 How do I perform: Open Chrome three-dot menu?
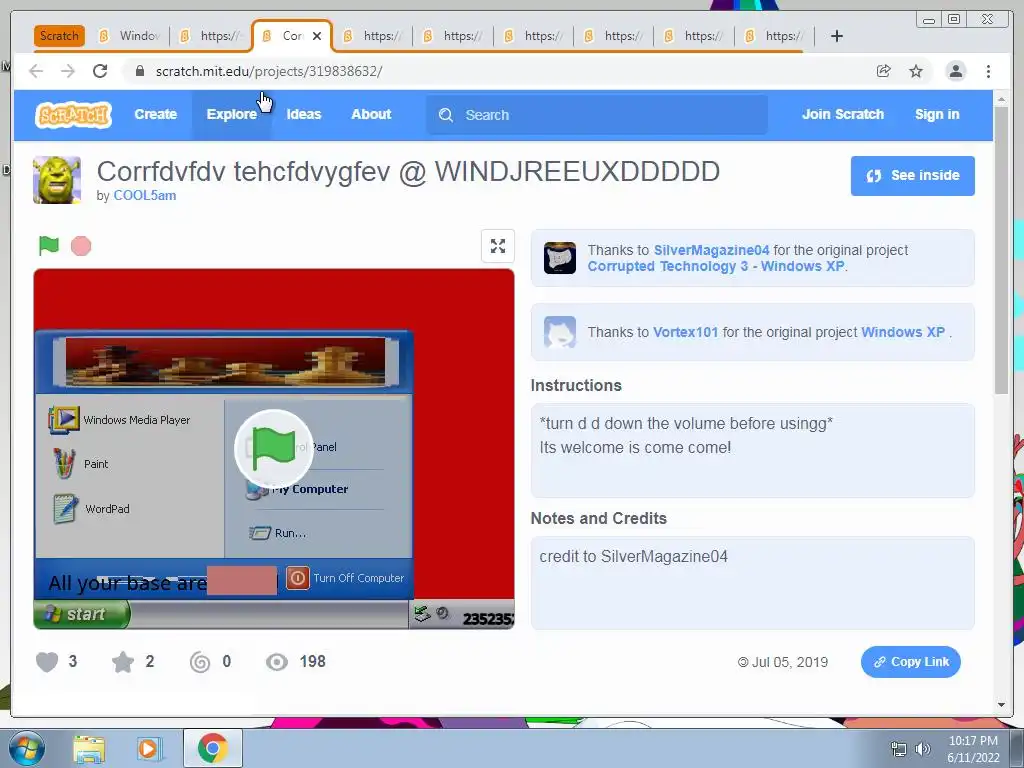pyautogui.click(x=988, y=71)
